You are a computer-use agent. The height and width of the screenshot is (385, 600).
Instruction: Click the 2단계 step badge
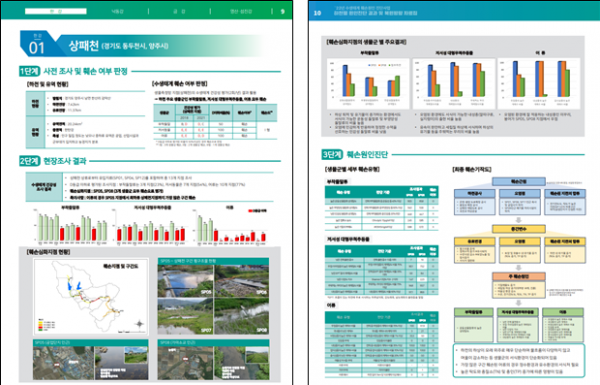(29, 161)
